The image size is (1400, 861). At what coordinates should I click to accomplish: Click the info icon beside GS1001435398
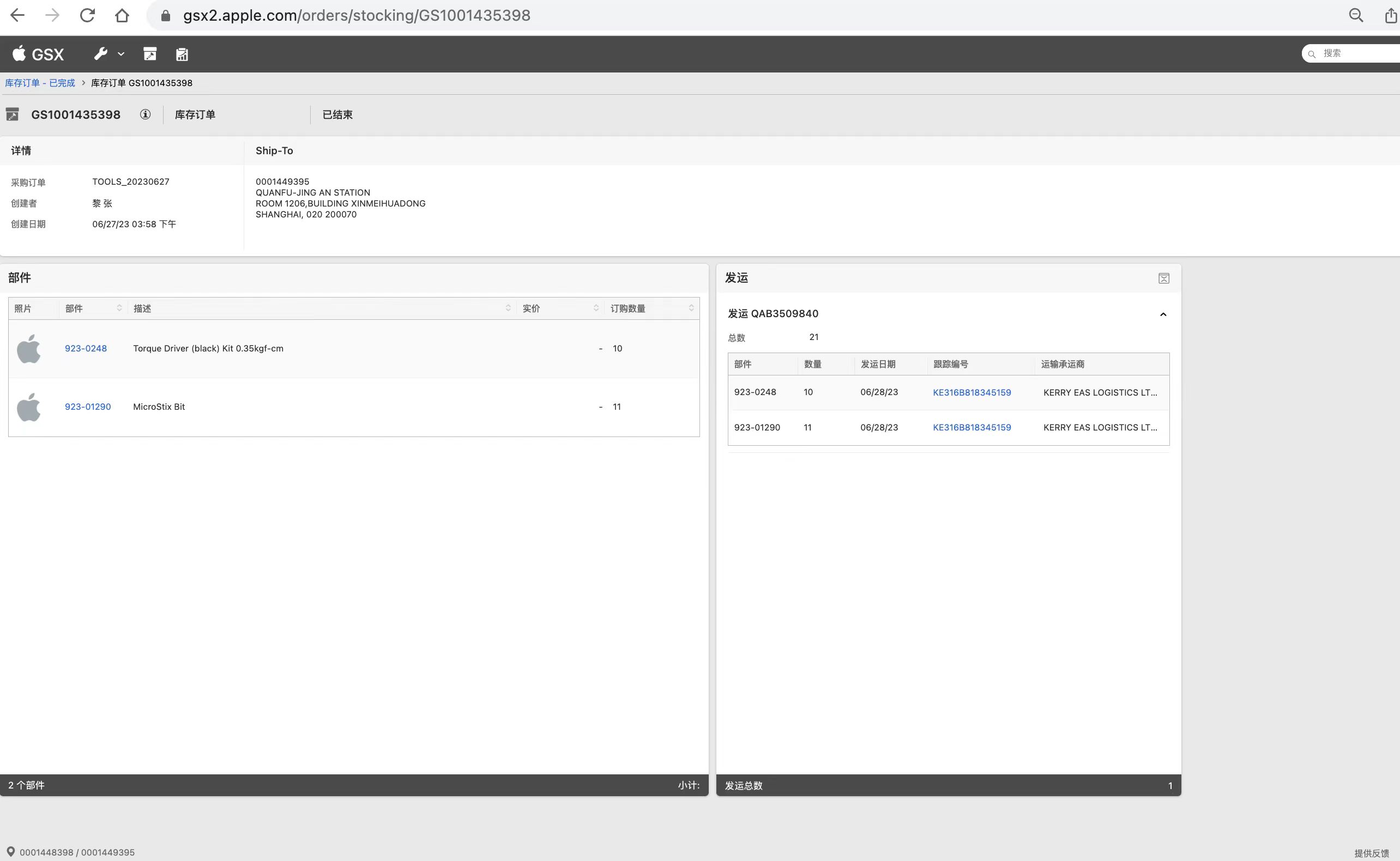[145, 114]
